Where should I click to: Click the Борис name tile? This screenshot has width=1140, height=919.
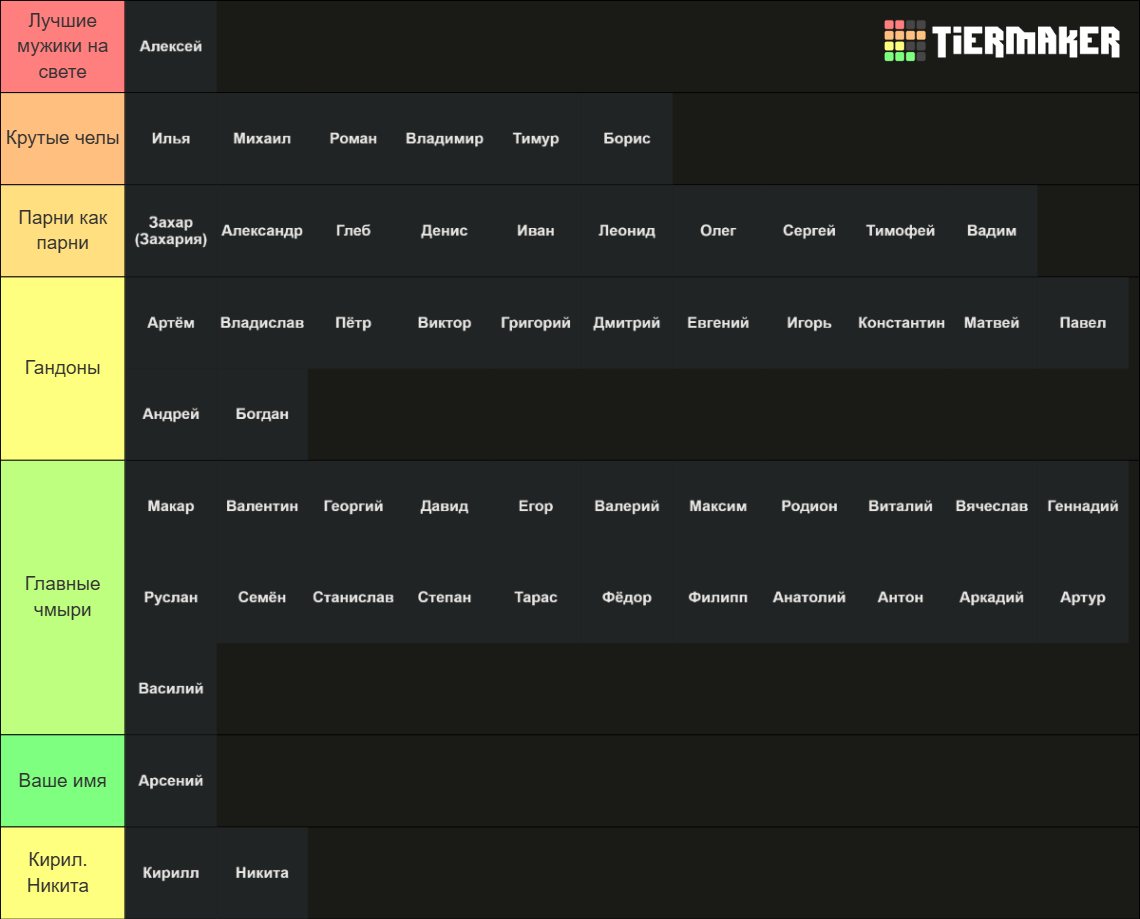(627, 138)
